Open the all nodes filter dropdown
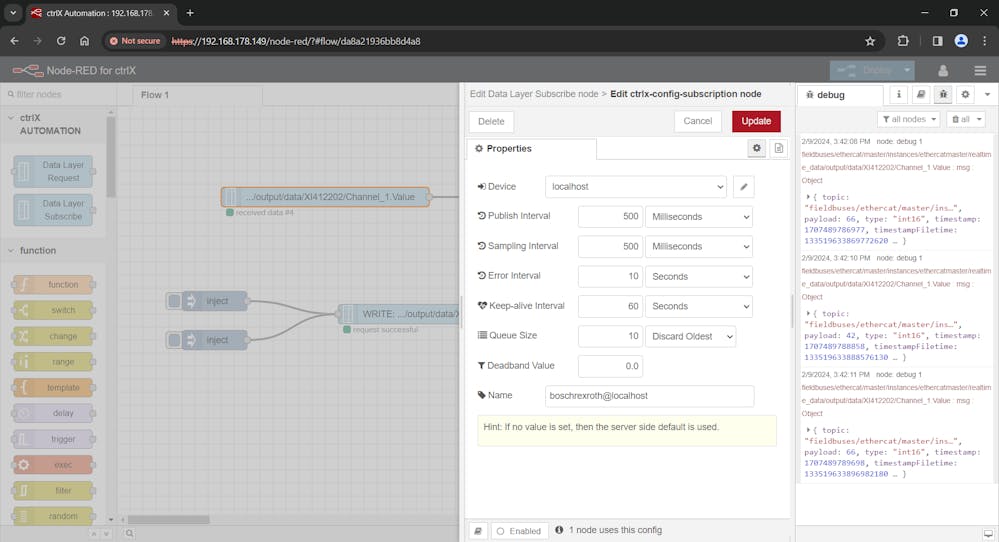 click(908, 119)
